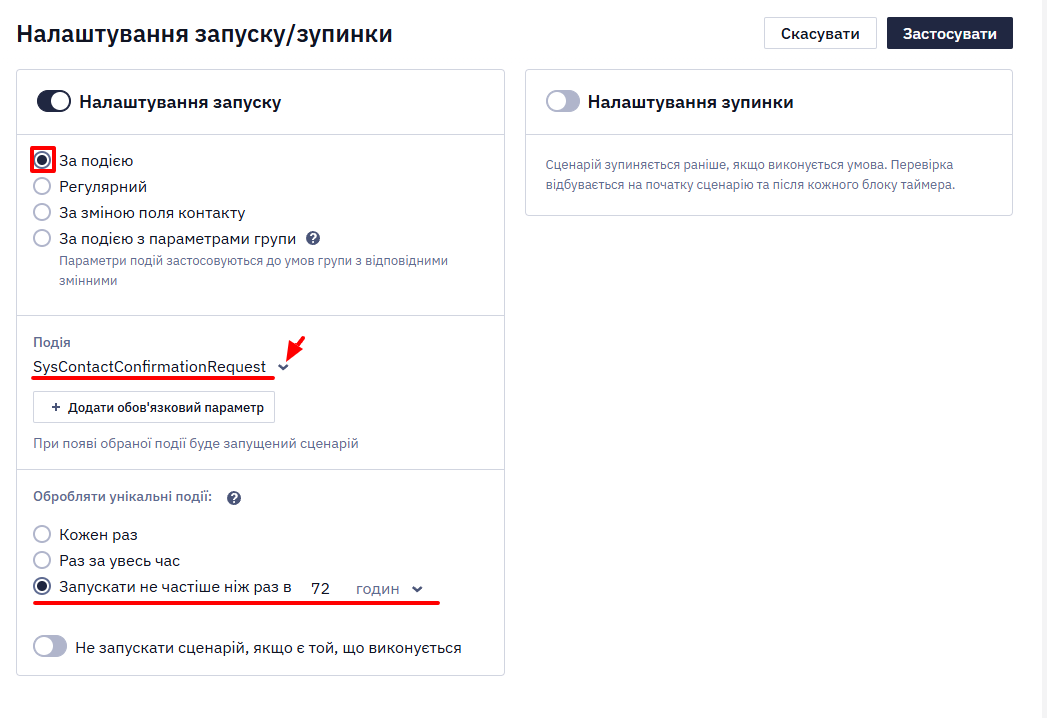The width and height of the screenshot is (1047, 718).
Task: Click help icon beside group parameters option
Action: (x=312, y=238)
